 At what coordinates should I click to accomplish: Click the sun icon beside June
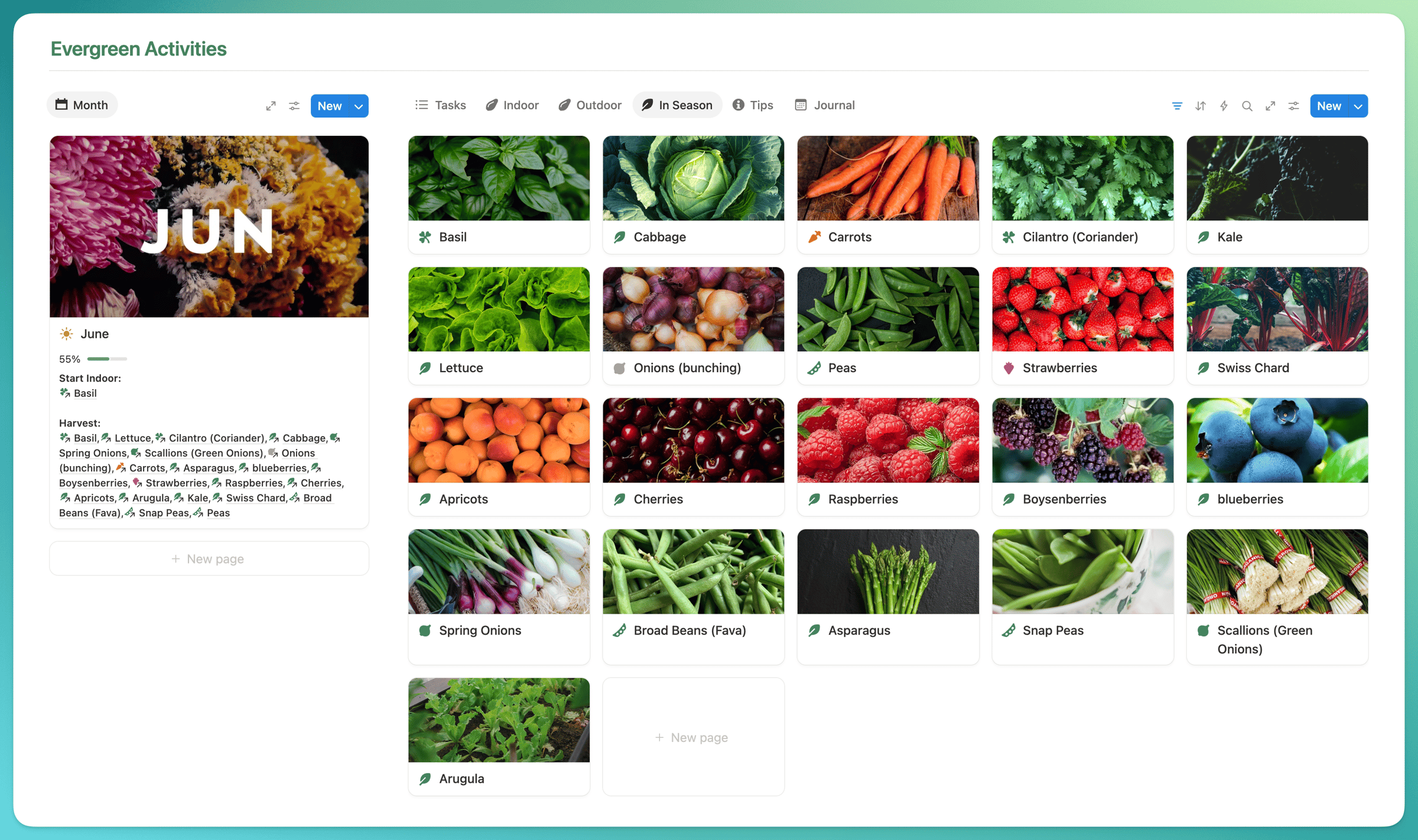(x=67, y=334)
